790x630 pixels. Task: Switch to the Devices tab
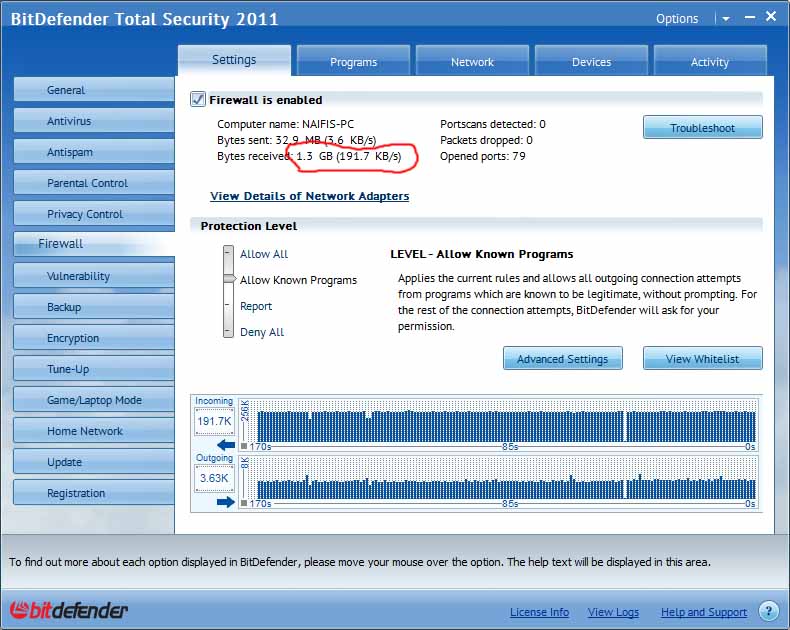coord(591,61)
